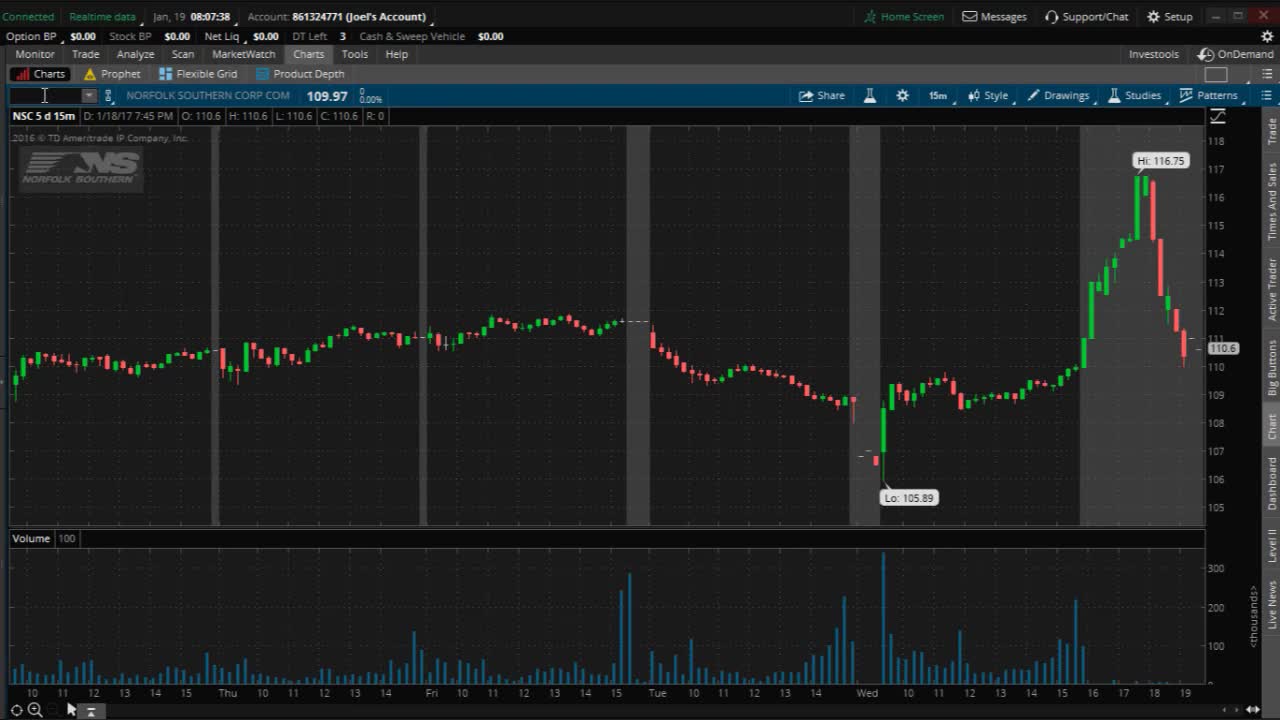Click NORFOLK SOUTHERN CORP COM description
1280x720 pixels.
click(208, 96)
